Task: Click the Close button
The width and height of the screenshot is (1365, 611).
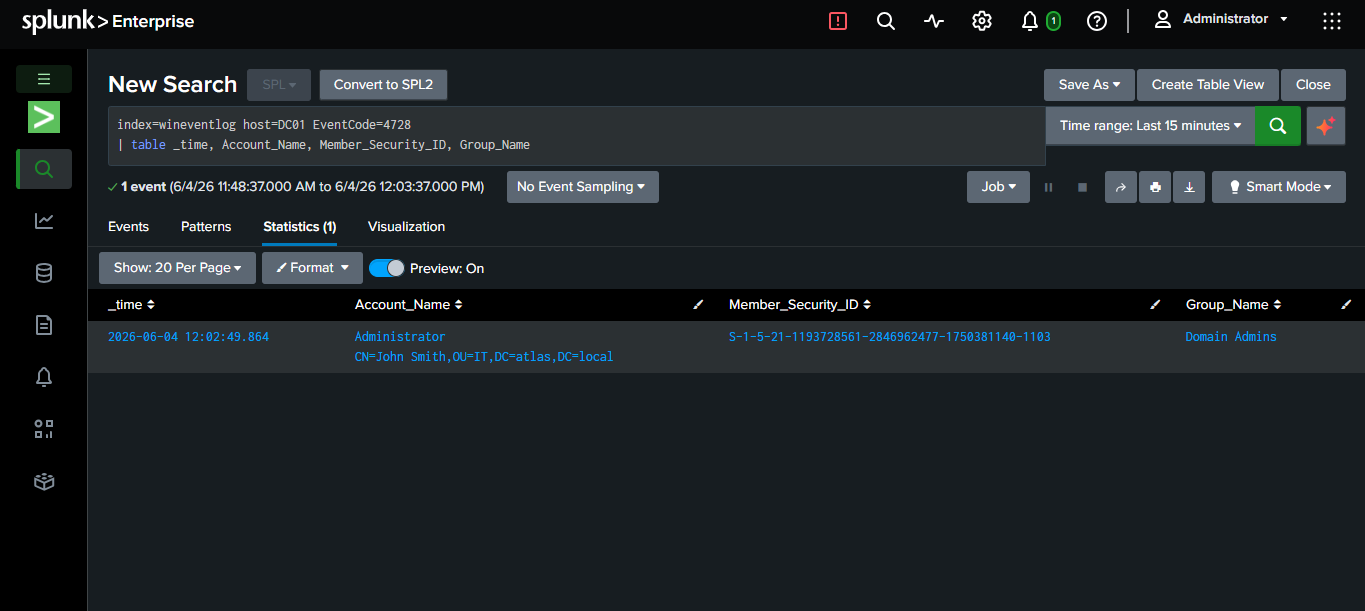Action: point(1313,85)
